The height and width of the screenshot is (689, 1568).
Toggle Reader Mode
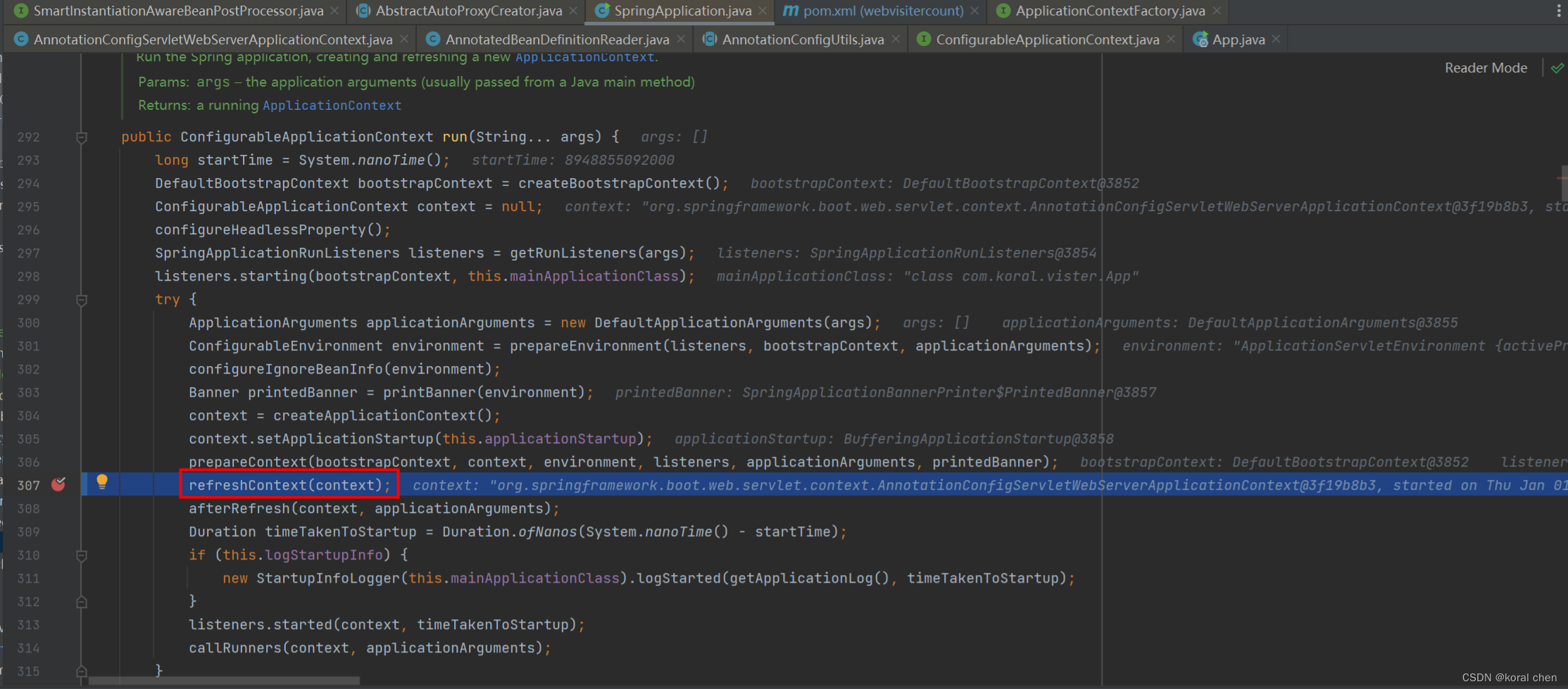coord(1486,68)
